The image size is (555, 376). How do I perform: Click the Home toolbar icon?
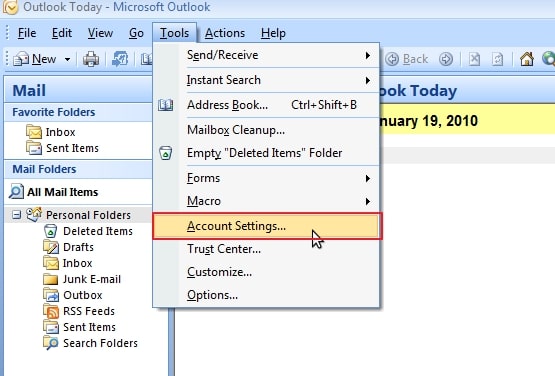(526, 59)
